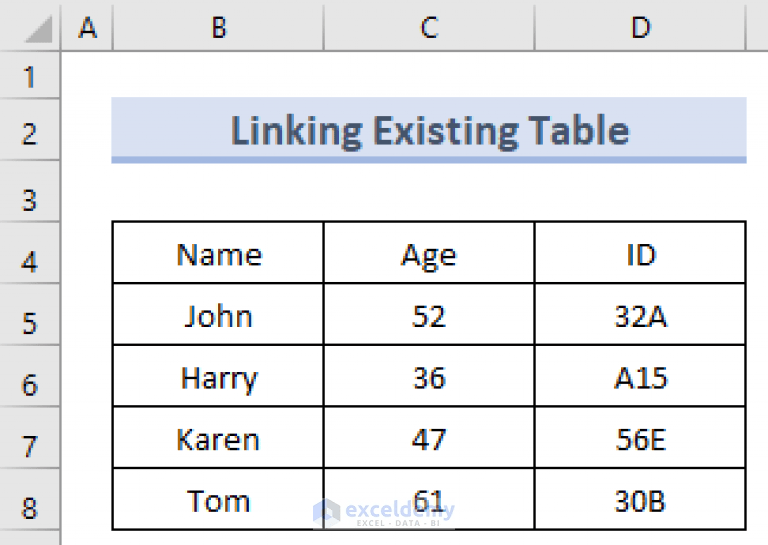The image size is (768, 545).
Task: Select Karen's age cell '47'
Action: [x=429, y=437]
